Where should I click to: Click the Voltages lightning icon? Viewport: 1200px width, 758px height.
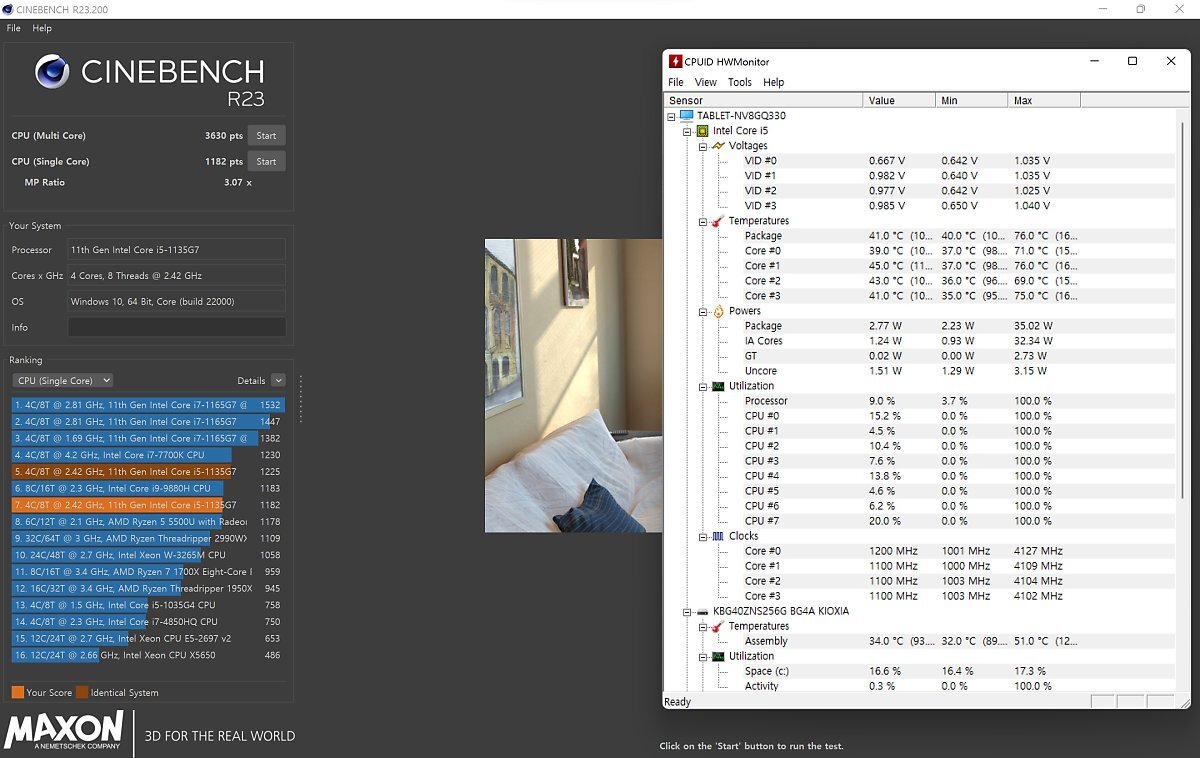tap(718, 146)
